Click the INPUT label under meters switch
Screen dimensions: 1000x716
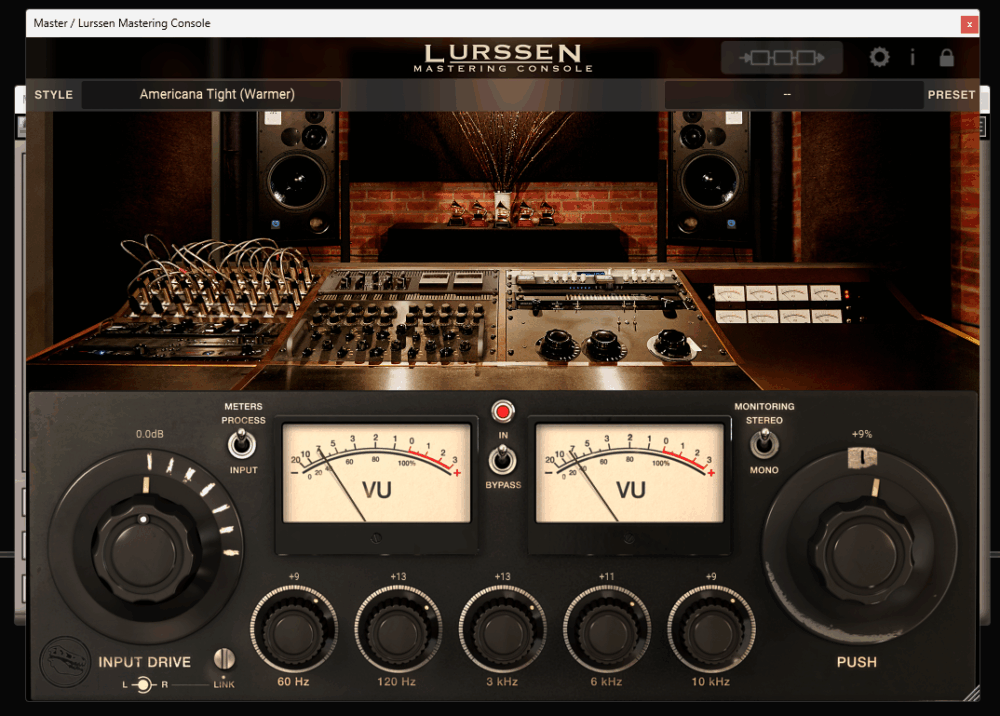(243, 470)
